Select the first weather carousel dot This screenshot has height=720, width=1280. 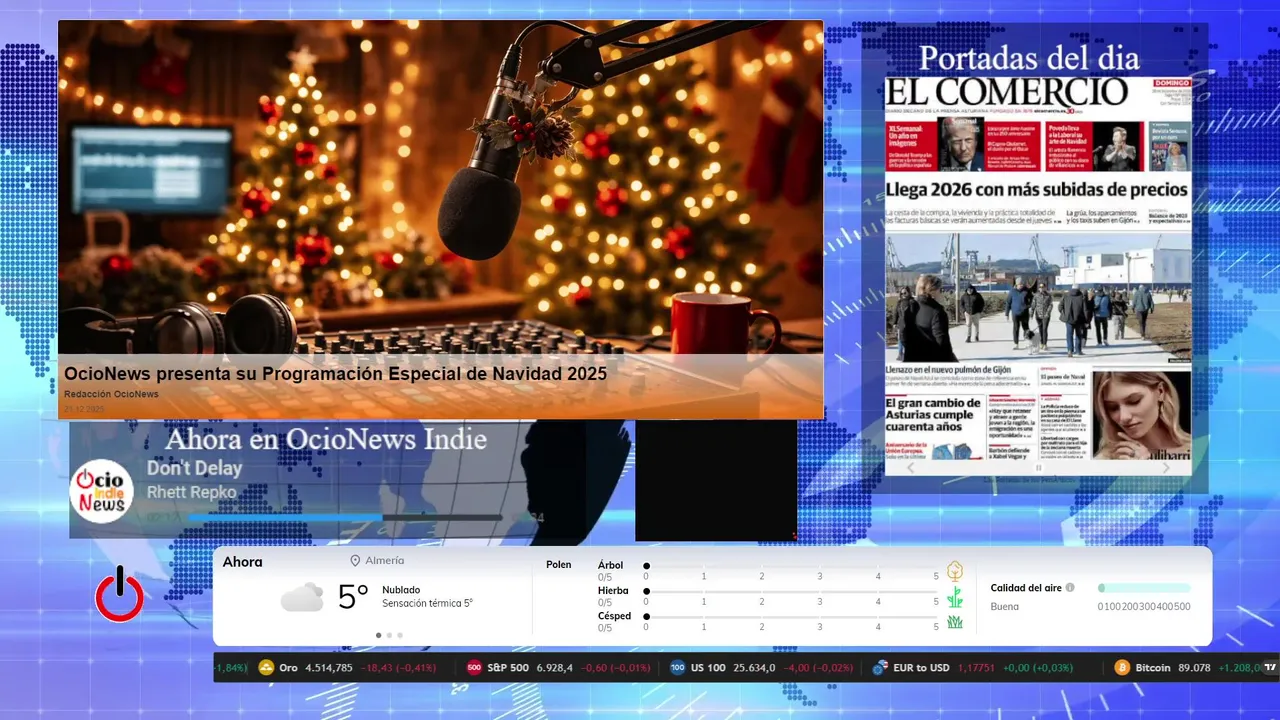(378, 635)
